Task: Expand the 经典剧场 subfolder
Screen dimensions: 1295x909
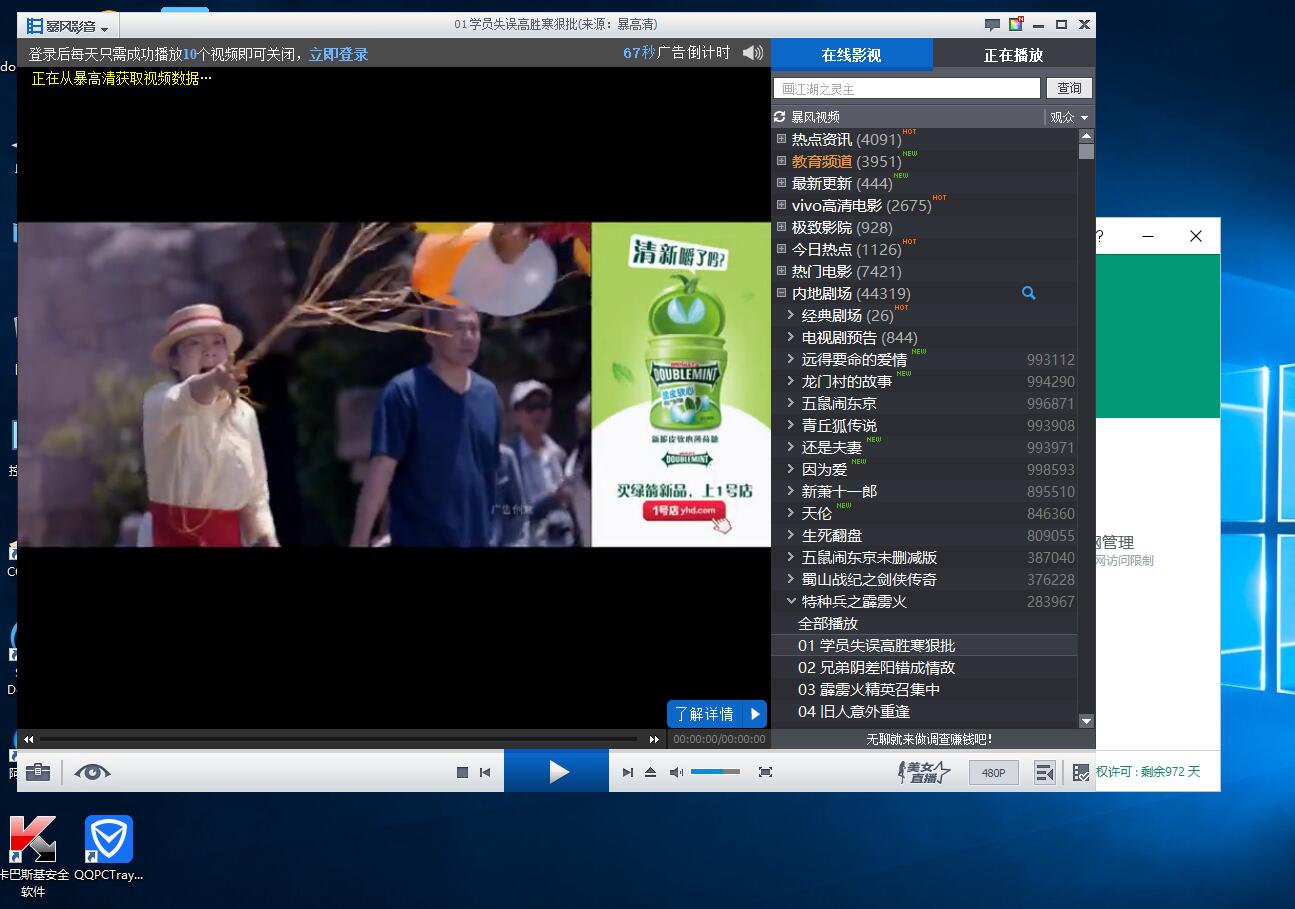Action: pyautogui.click(x=791, y=315)
